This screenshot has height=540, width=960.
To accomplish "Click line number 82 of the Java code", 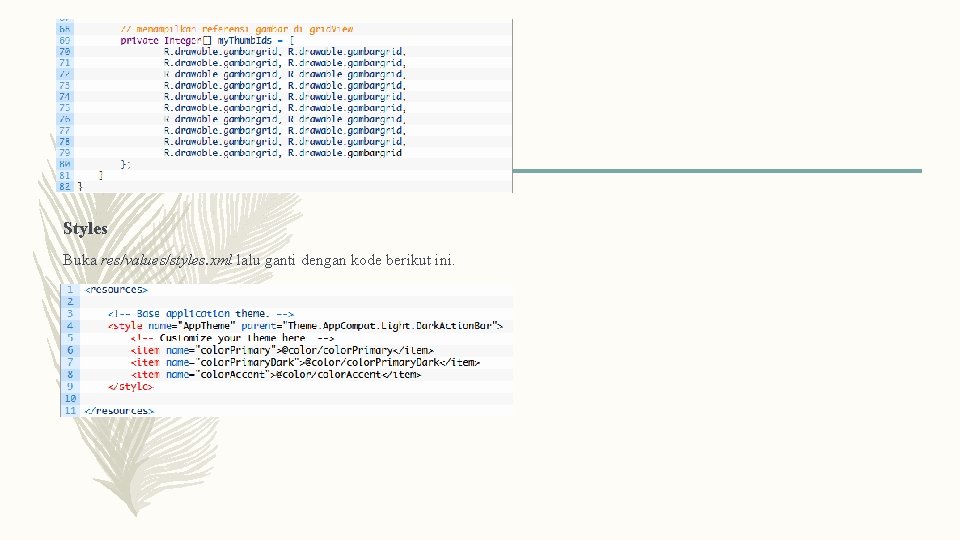I will pos(65,187).
